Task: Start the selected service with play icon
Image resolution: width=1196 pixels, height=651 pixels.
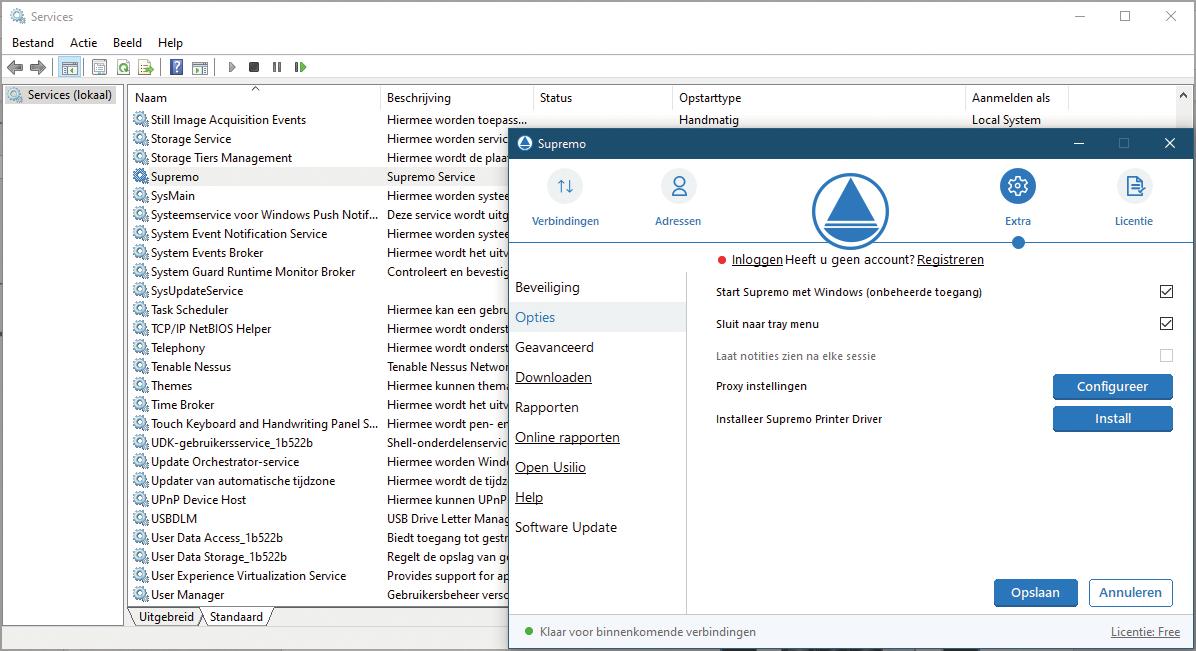Action: [232, 67]
